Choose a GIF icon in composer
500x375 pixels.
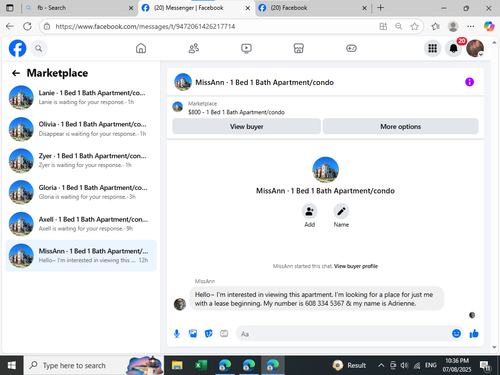(x=224, y=333)
